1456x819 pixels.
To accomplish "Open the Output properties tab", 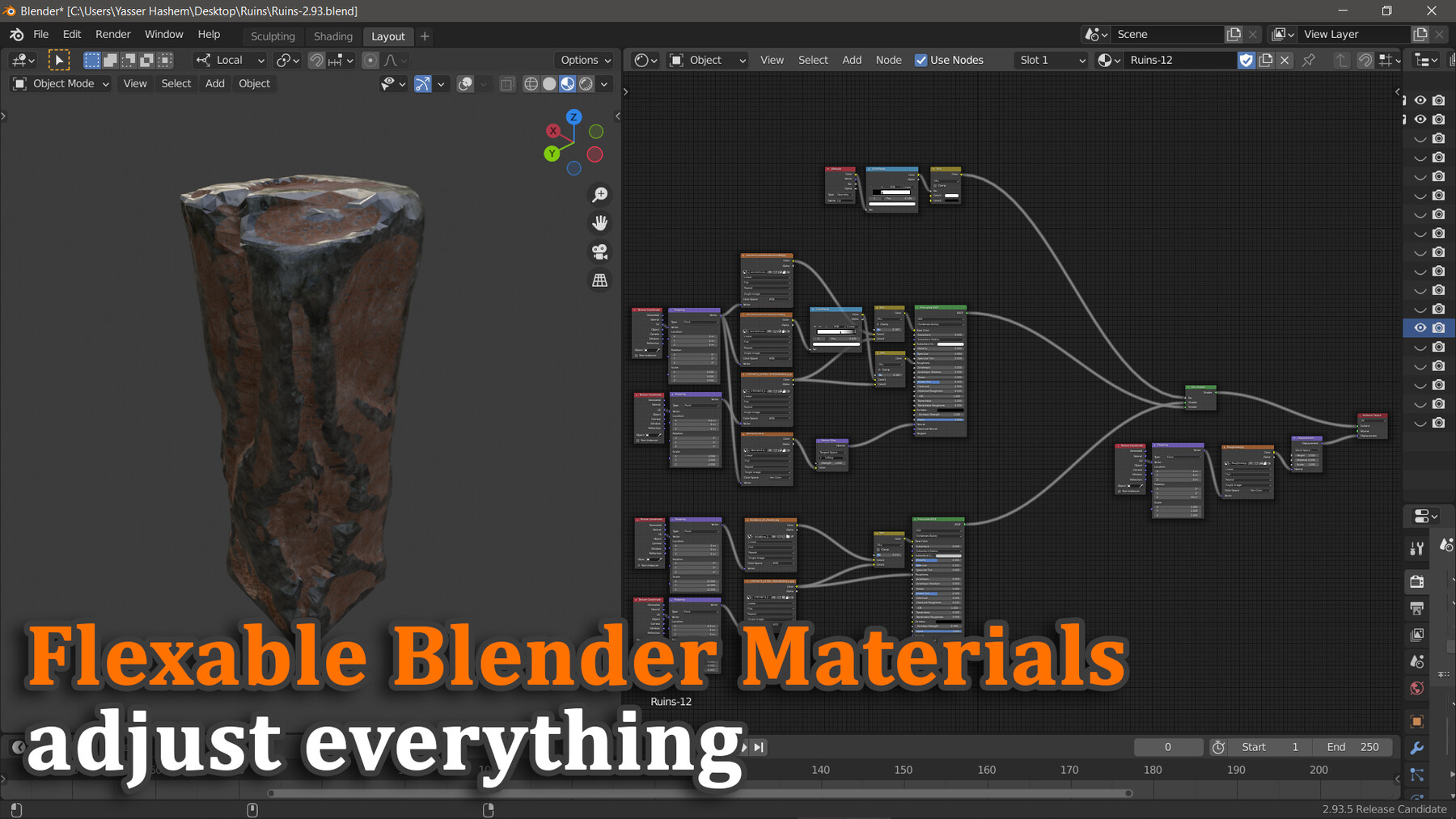I will (1416, 608).
